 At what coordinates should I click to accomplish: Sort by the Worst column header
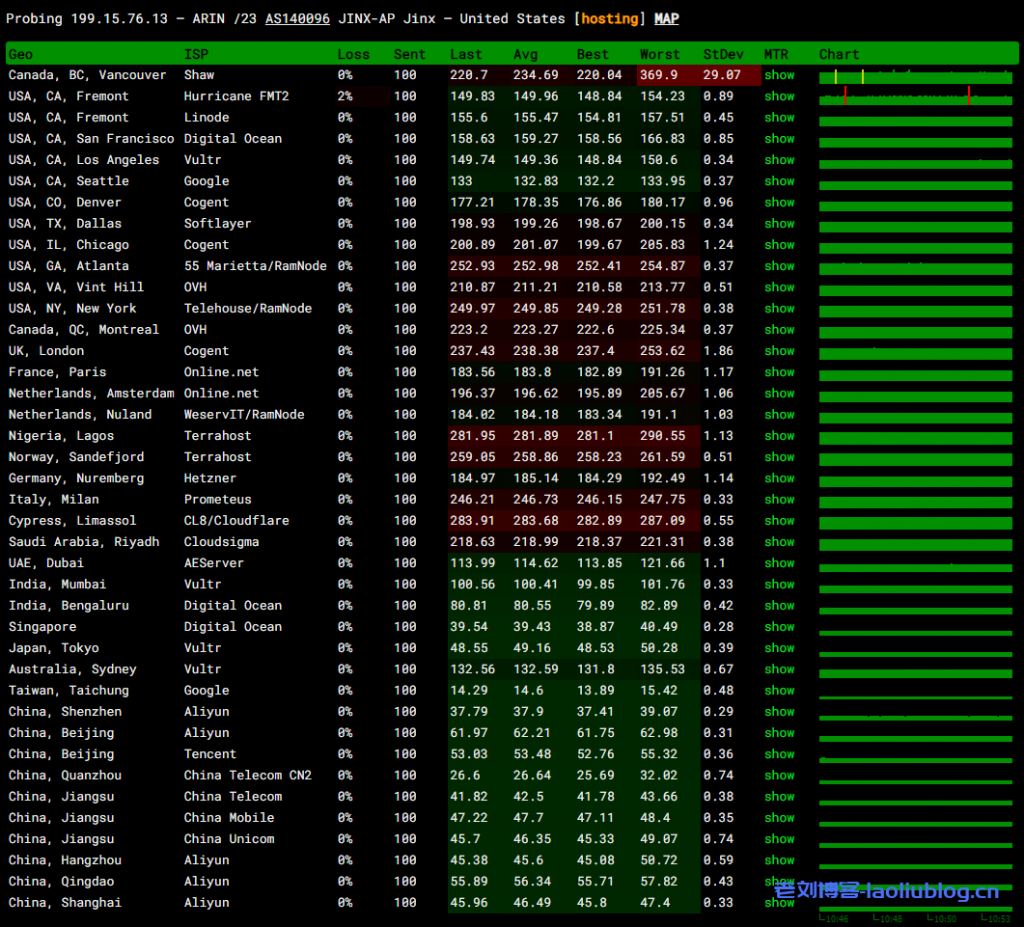[660, 54]
